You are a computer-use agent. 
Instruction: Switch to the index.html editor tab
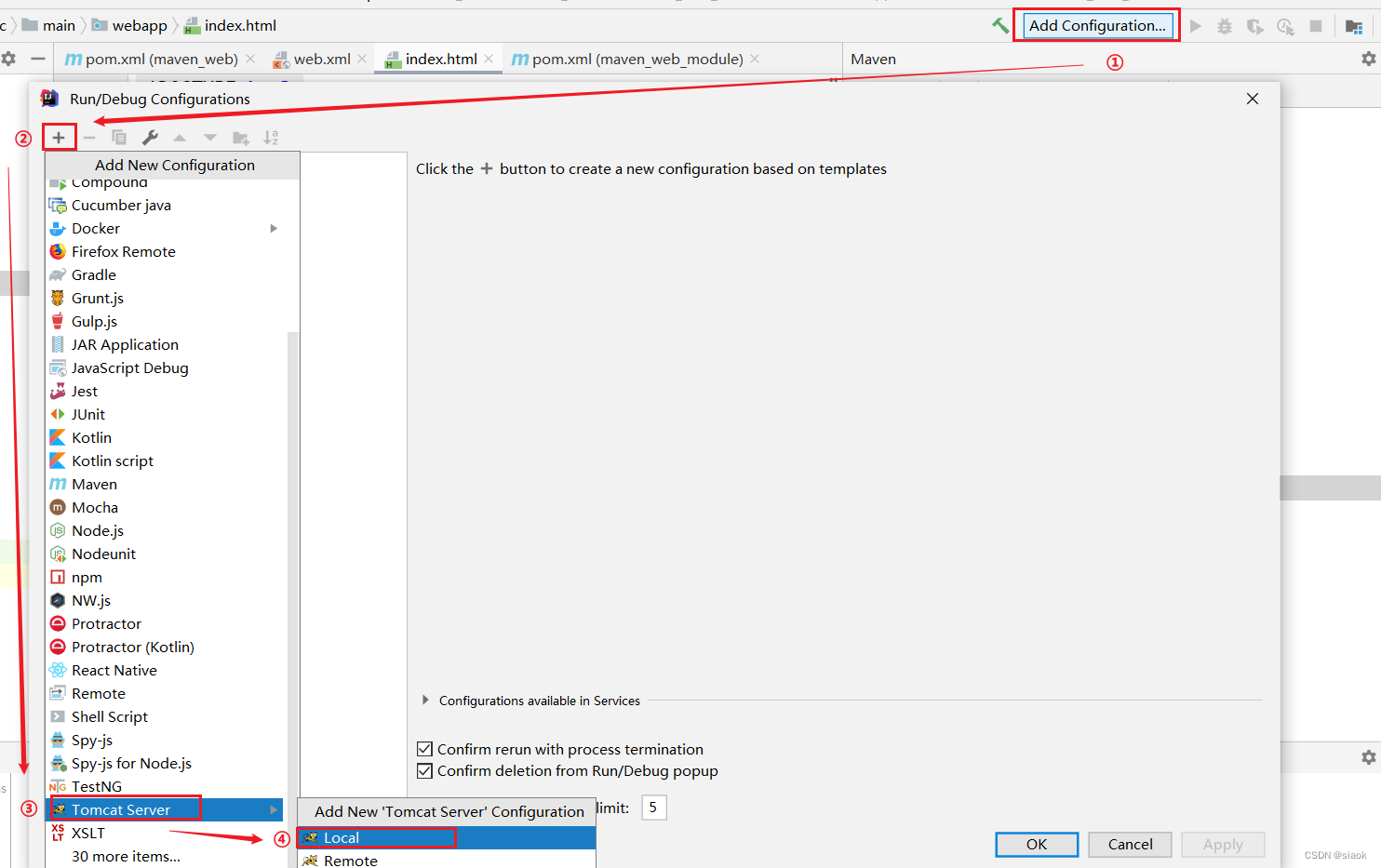tap(440, 59)
